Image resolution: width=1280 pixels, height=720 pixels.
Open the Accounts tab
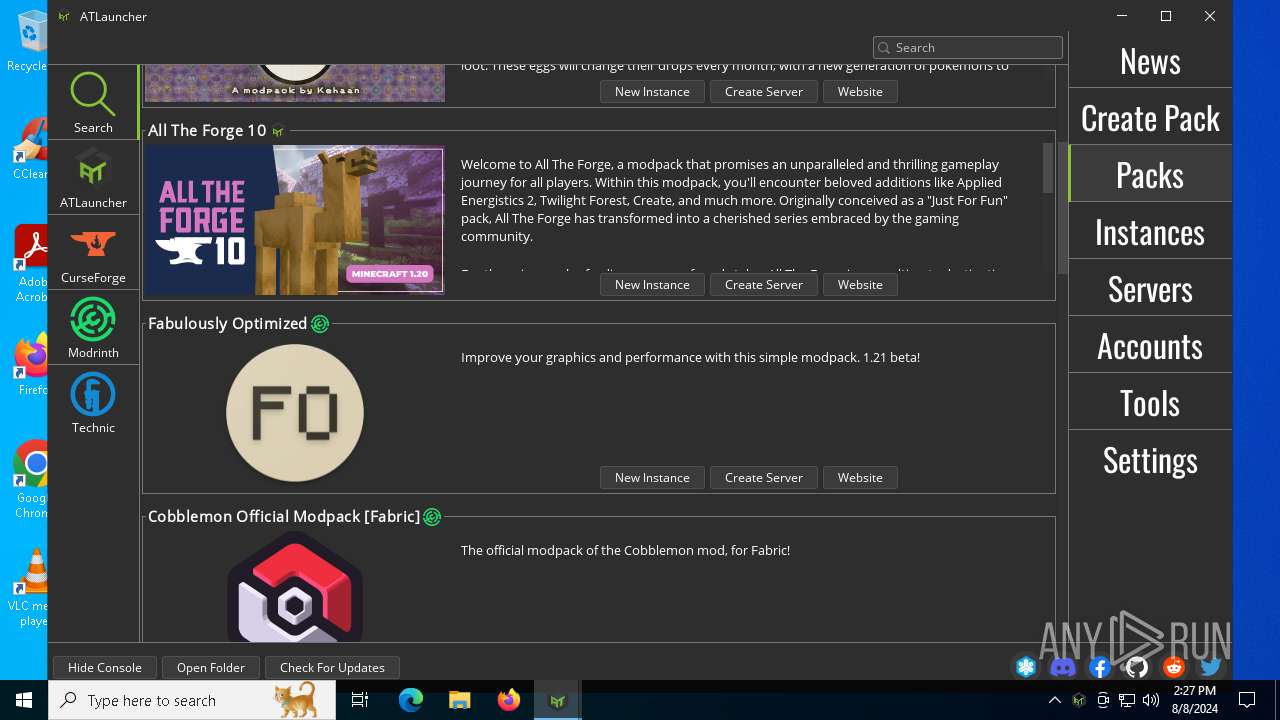[x=1150, y=345]
